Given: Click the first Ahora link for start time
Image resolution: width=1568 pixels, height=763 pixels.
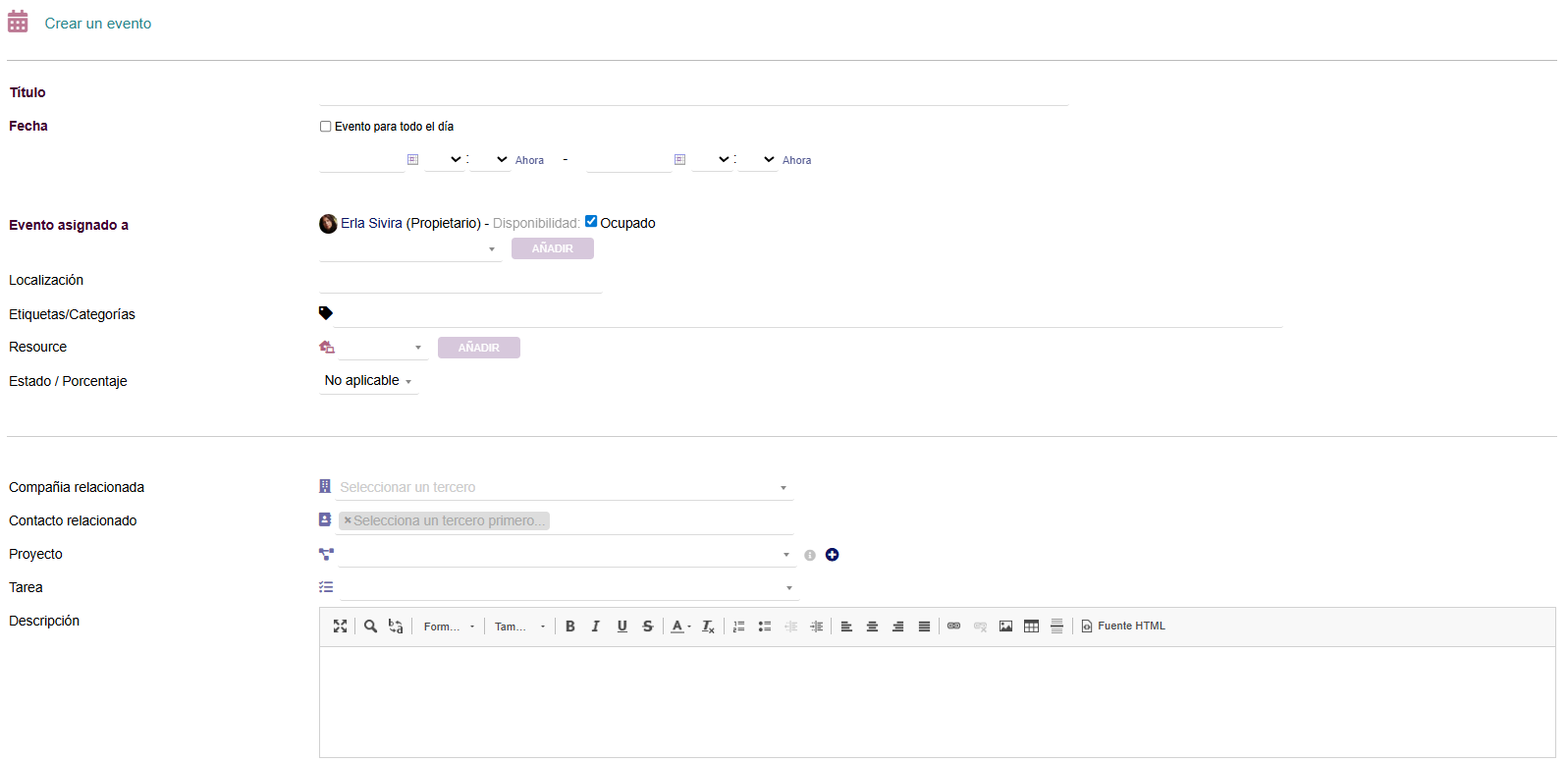Looking at the screenshot, I should click(x=529, y=160).
